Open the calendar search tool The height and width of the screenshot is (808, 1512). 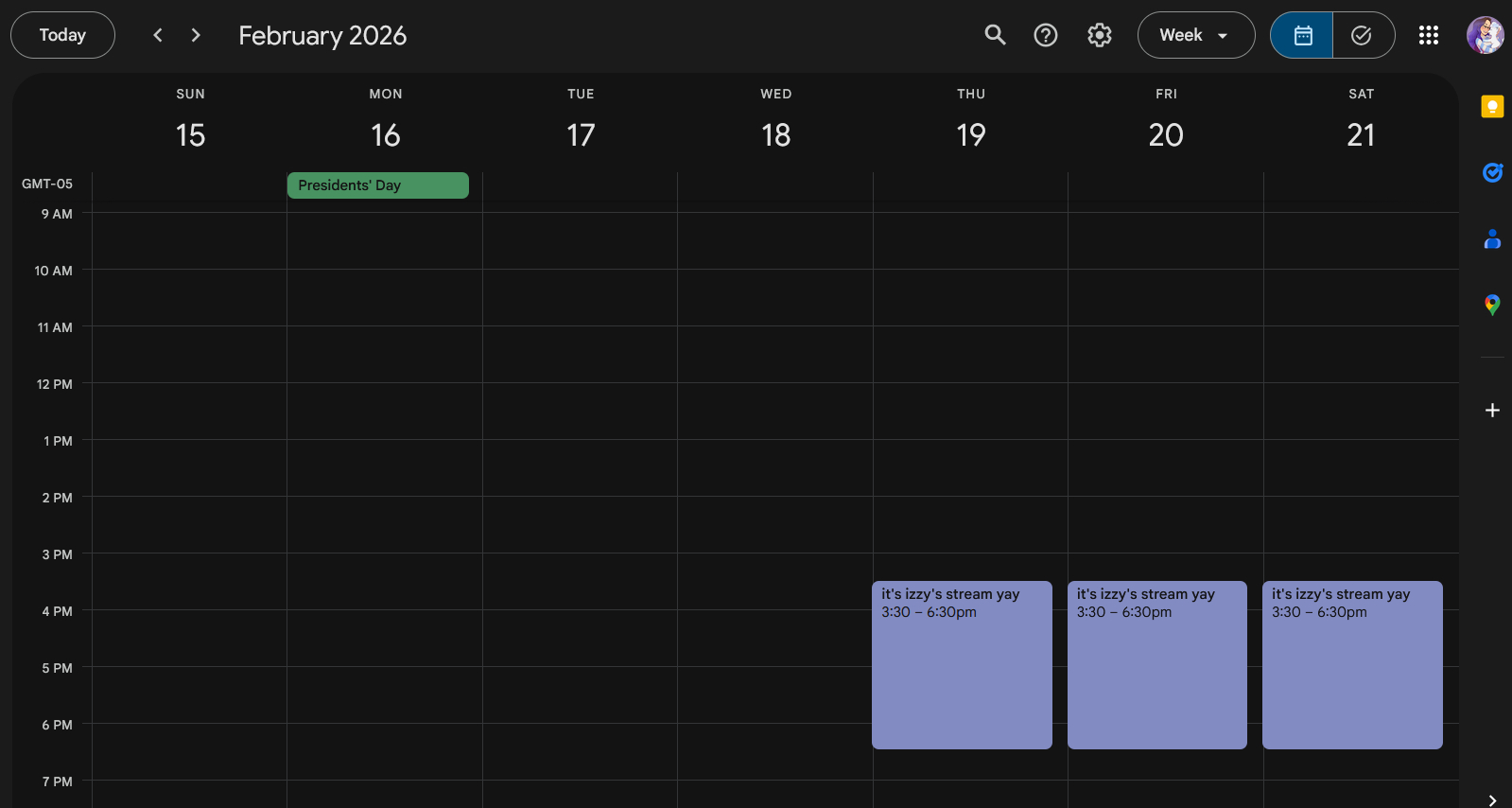pos(995,35)
